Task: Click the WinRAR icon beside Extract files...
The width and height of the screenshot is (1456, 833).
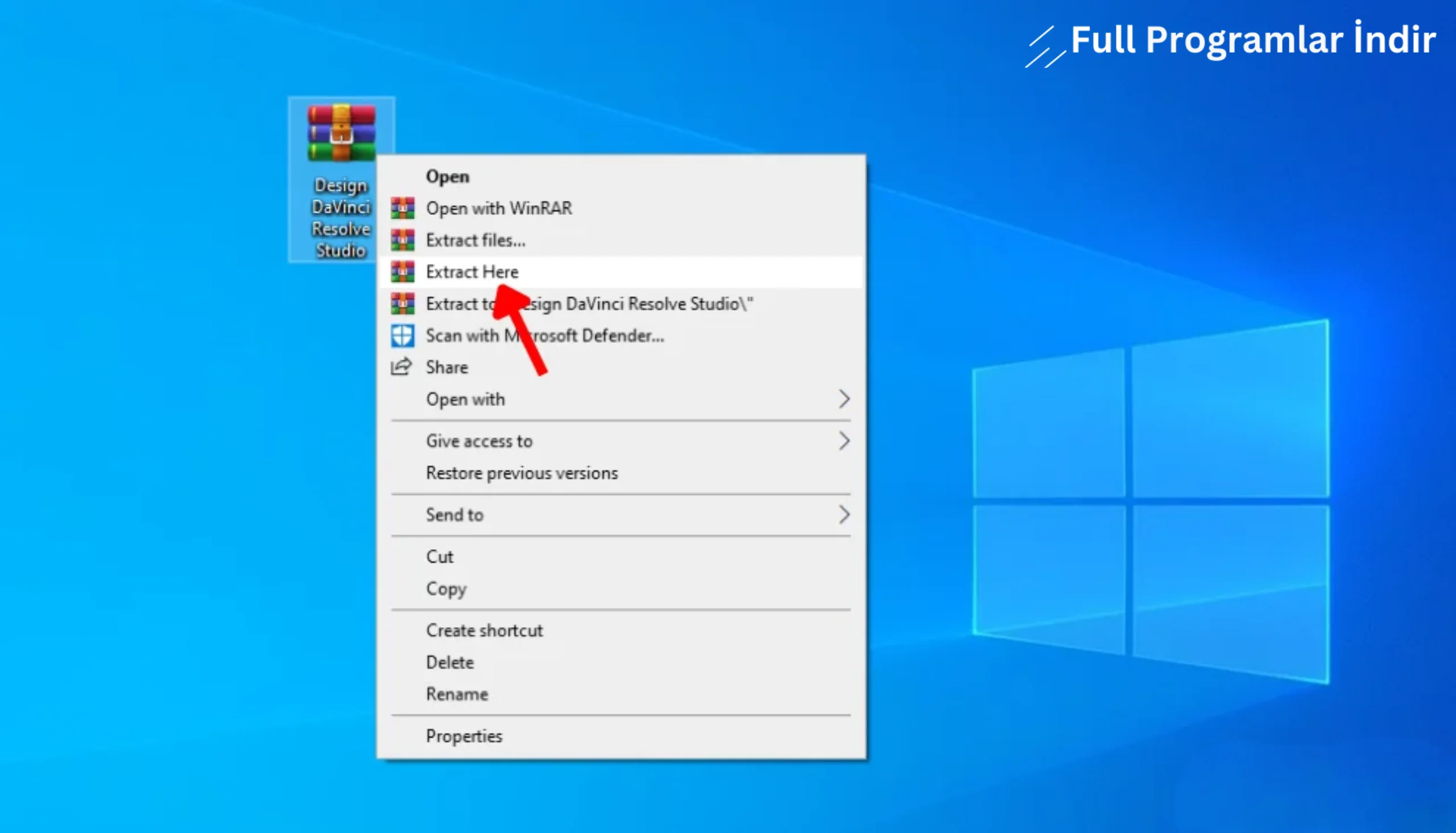Action: [402, 241]
